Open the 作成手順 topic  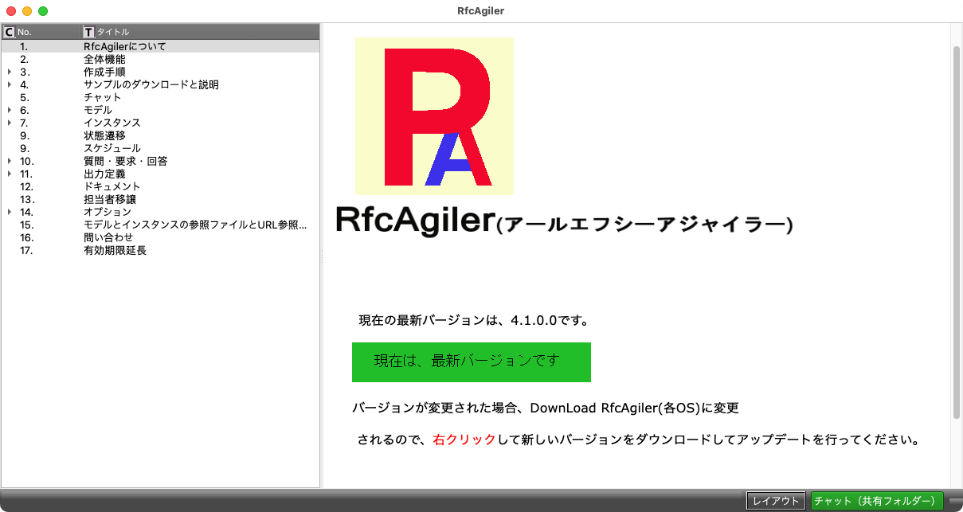pos(104,72)
